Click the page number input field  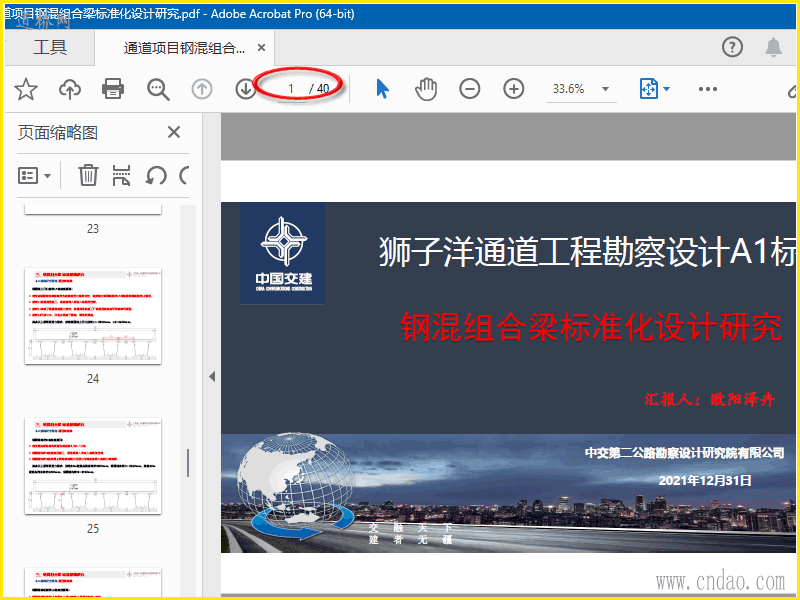tap(291, 89)
